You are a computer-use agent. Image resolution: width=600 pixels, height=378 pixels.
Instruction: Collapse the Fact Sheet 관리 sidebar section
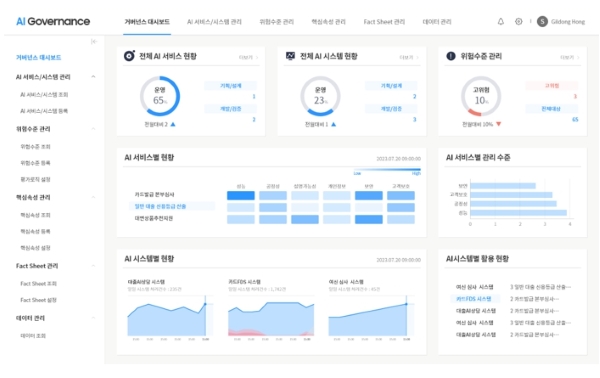click(93, 266)
